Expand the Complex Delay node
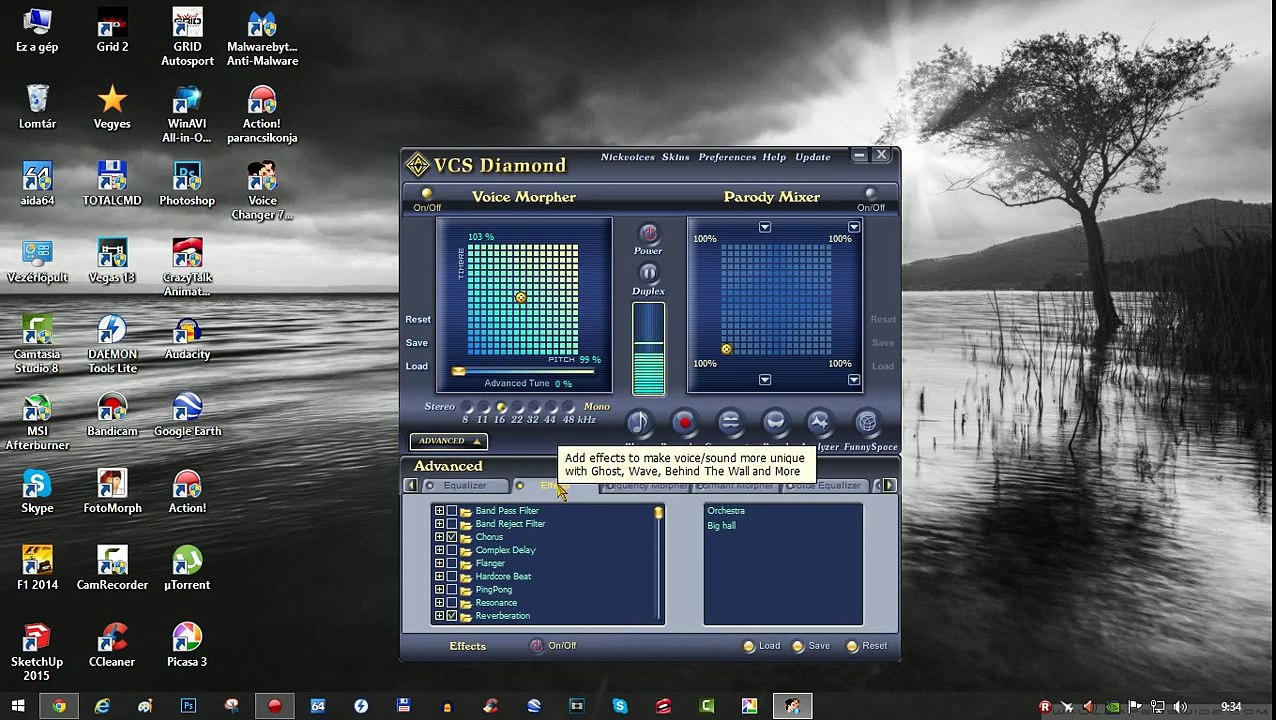 [x=439, y=550]
